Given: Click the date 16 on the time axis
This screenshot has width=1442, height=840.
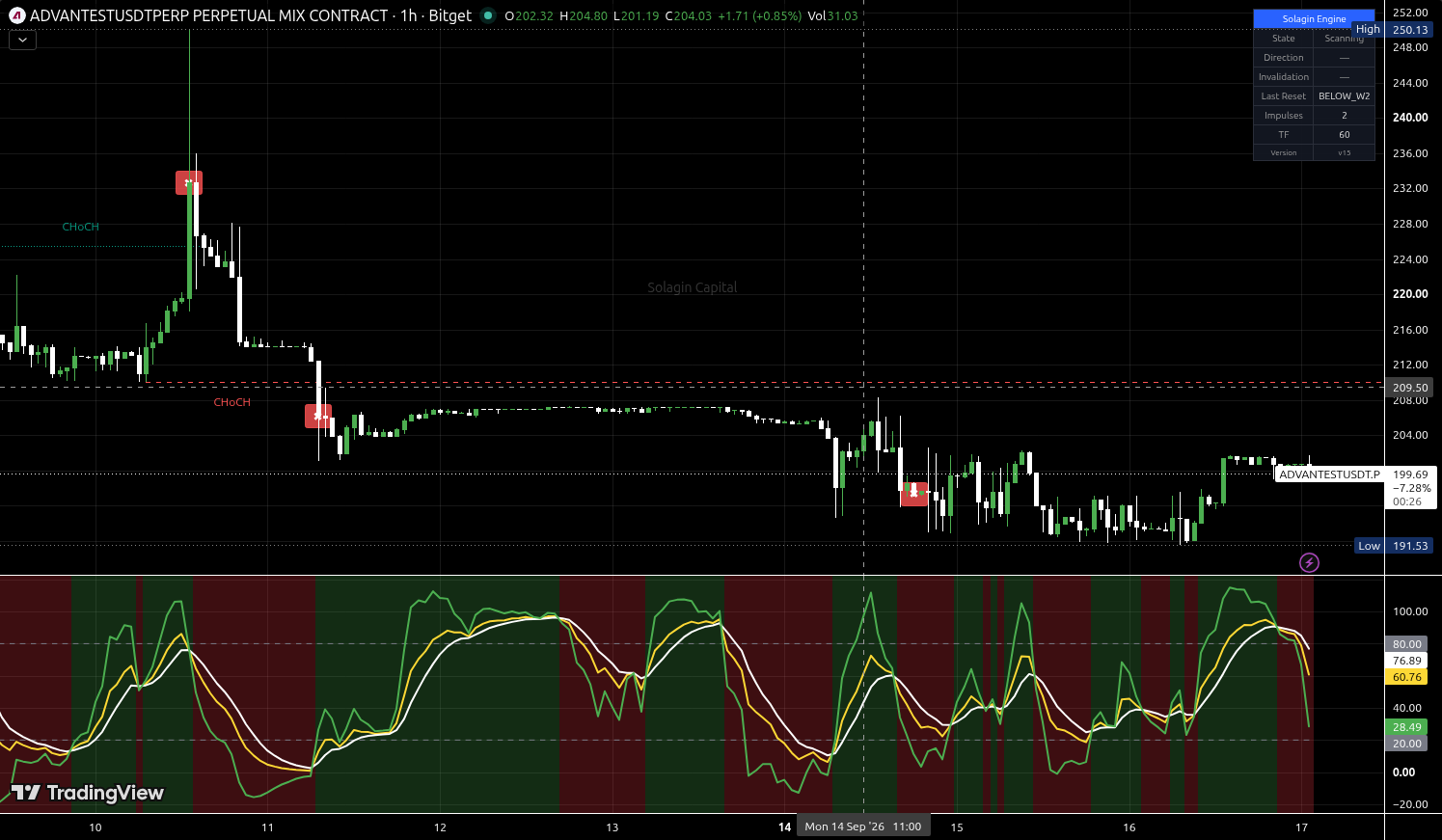Looking at the screenshot, I should pyautogui.click(x=1129, y=827).
